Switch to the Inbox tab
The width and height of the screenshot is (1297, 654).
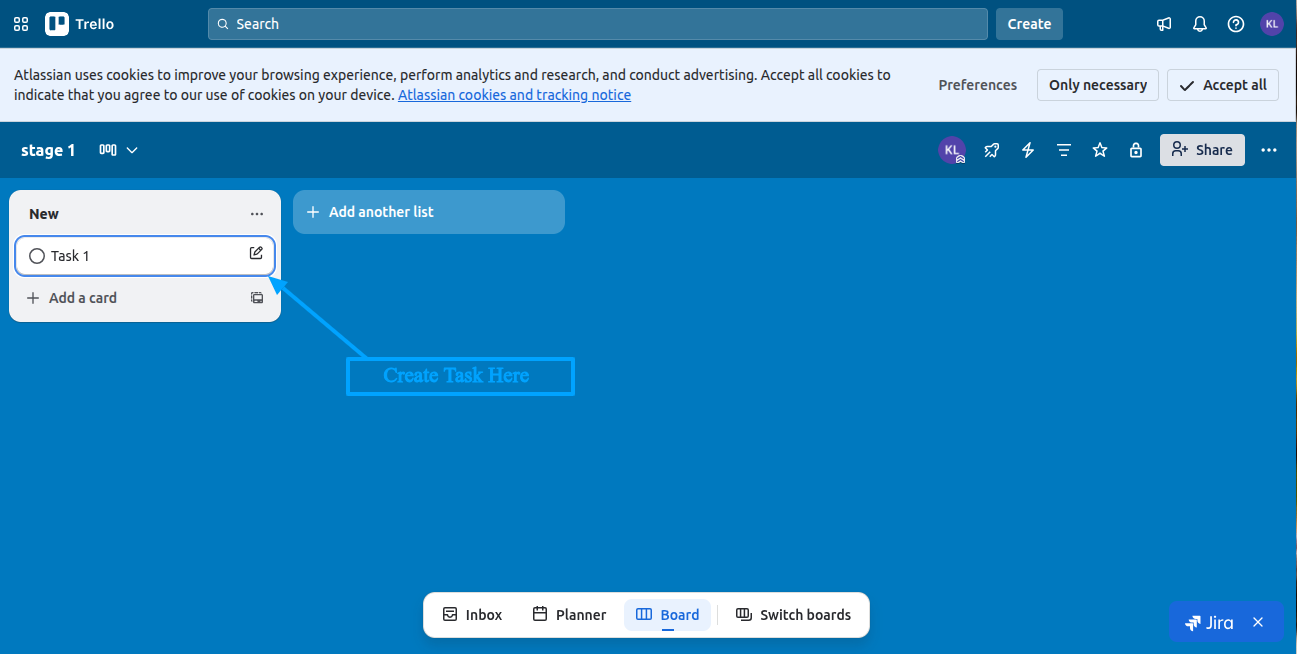point(472,615)
